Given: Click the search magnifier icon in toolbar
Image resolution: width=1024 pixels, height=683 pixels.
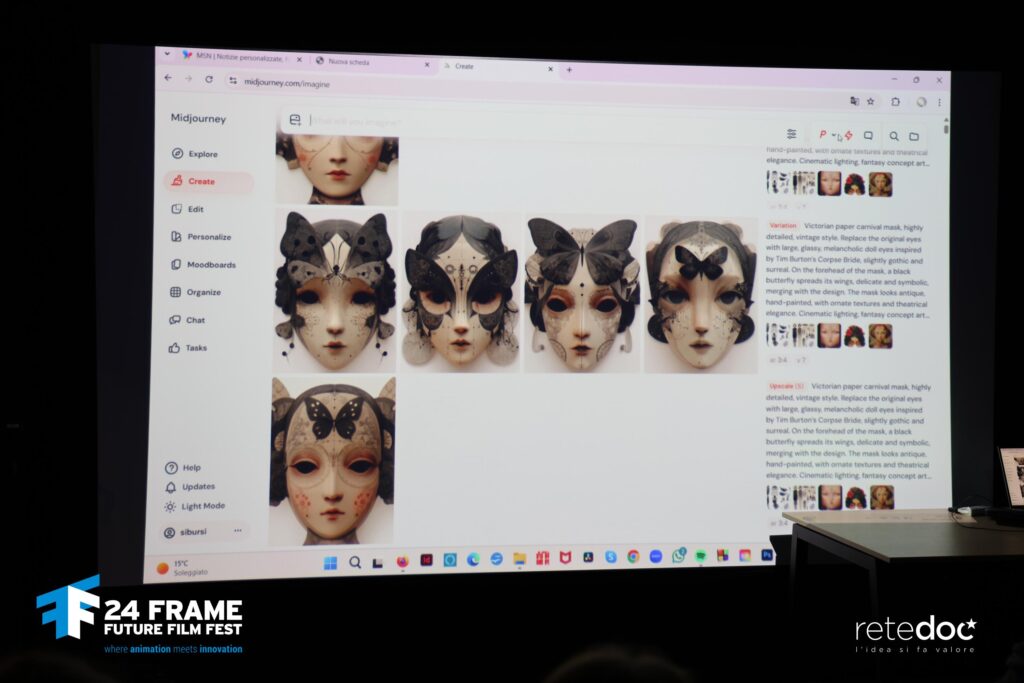Looking at the screenshot, I should (894, 136).
